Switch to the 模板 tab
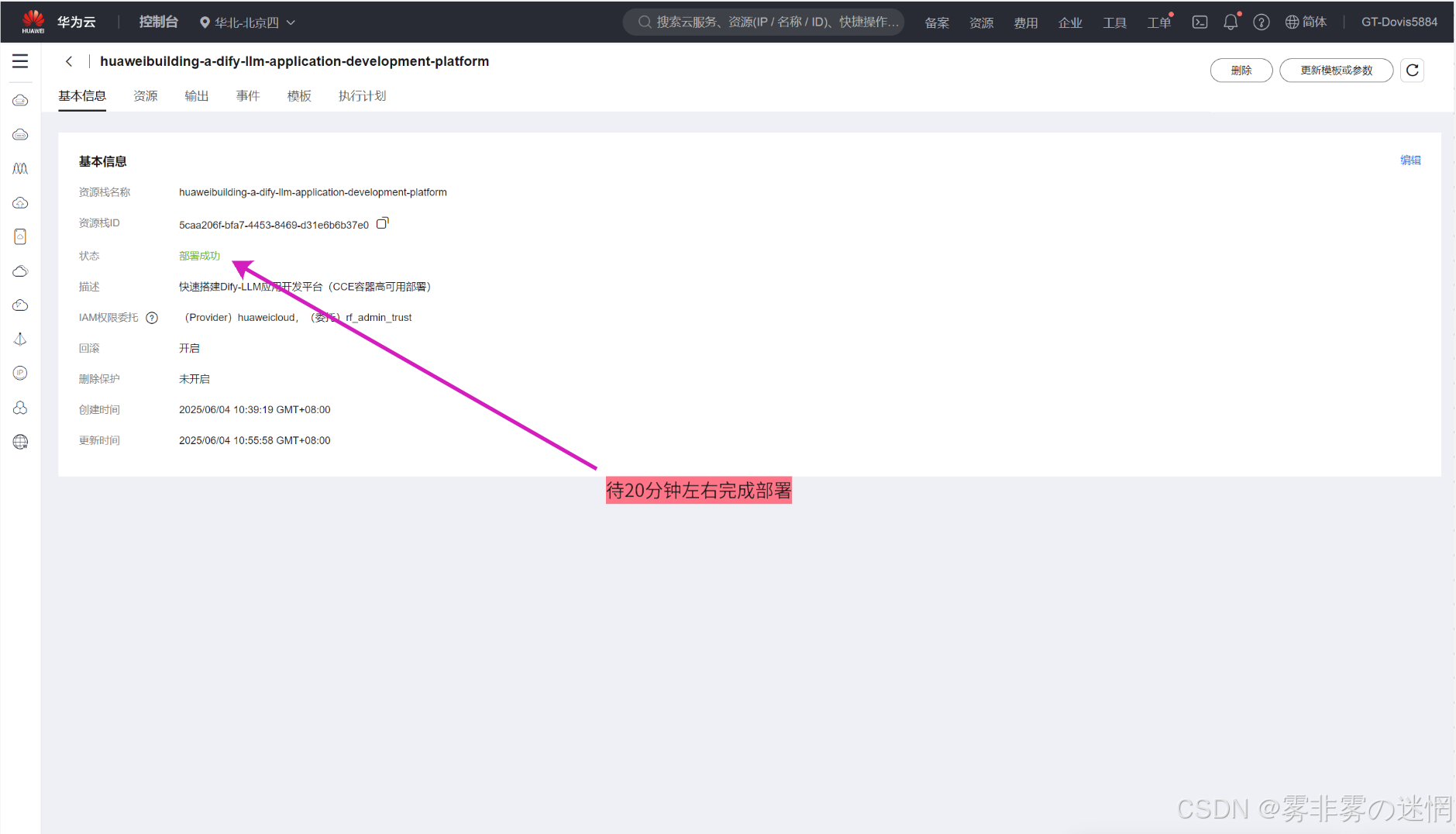The height and width of the screenshot is (834, 1456). pyautogui.click(x=299, y=96)
